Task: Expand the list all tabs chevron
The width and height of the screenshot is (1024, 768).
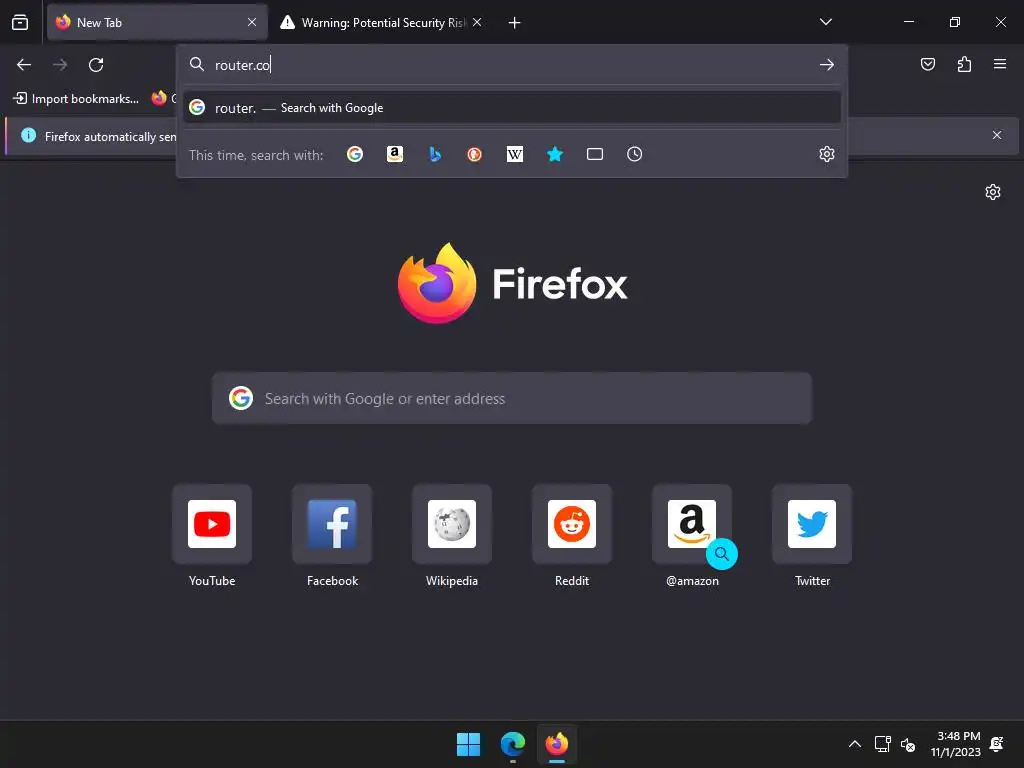Action: pos(825,22)
